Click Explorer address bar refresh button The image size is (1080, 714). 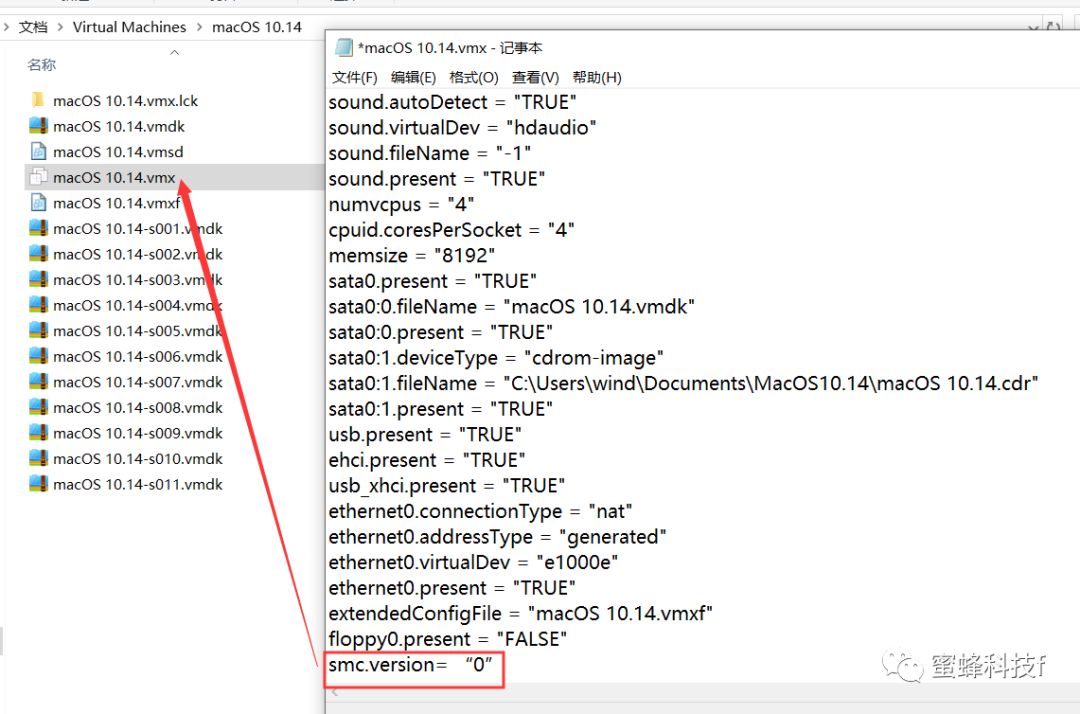pos(1054,27)
